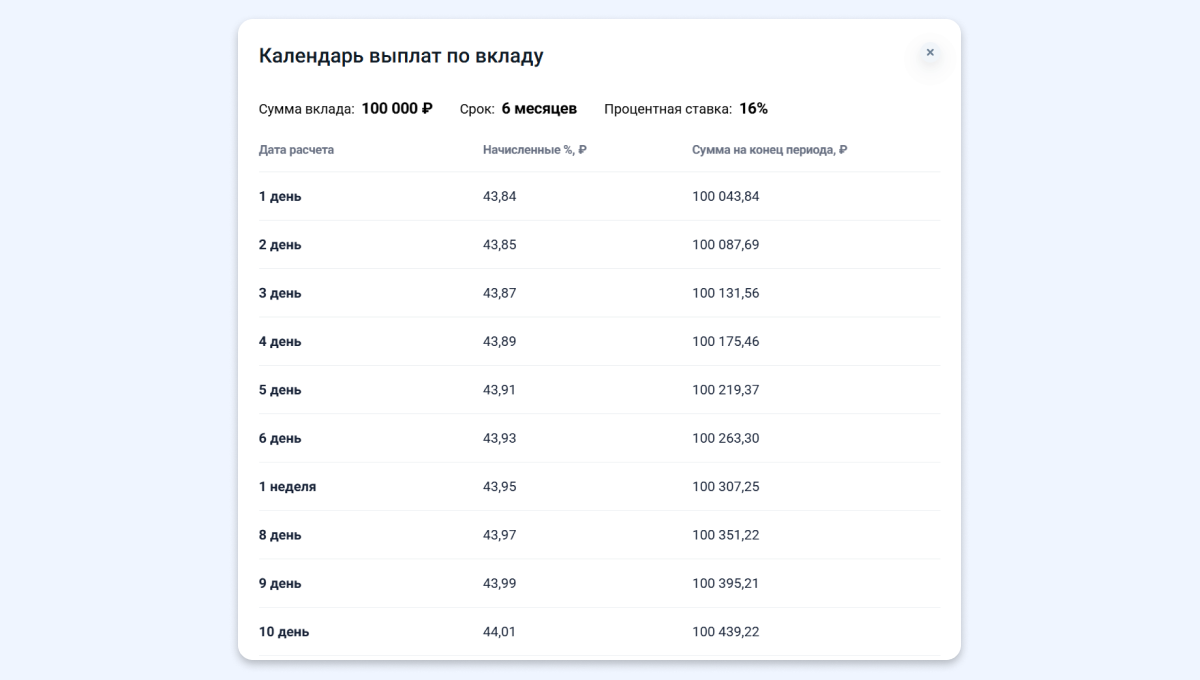This screenshot has width=1200, height=680.
Task: Click end sum 100 395,21 in day 9 row
Action: pos(725,583)
